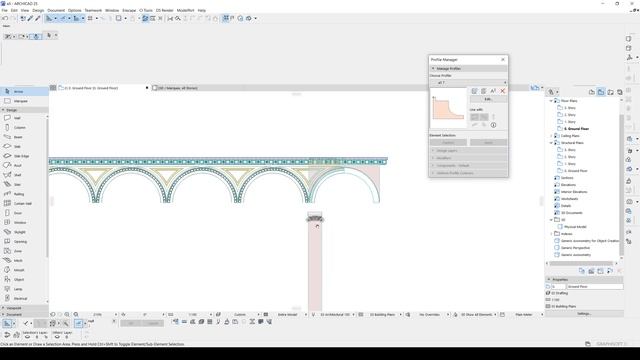Select the selected column element in drawing
Viewport: 640px width, 360px height.
315,261
